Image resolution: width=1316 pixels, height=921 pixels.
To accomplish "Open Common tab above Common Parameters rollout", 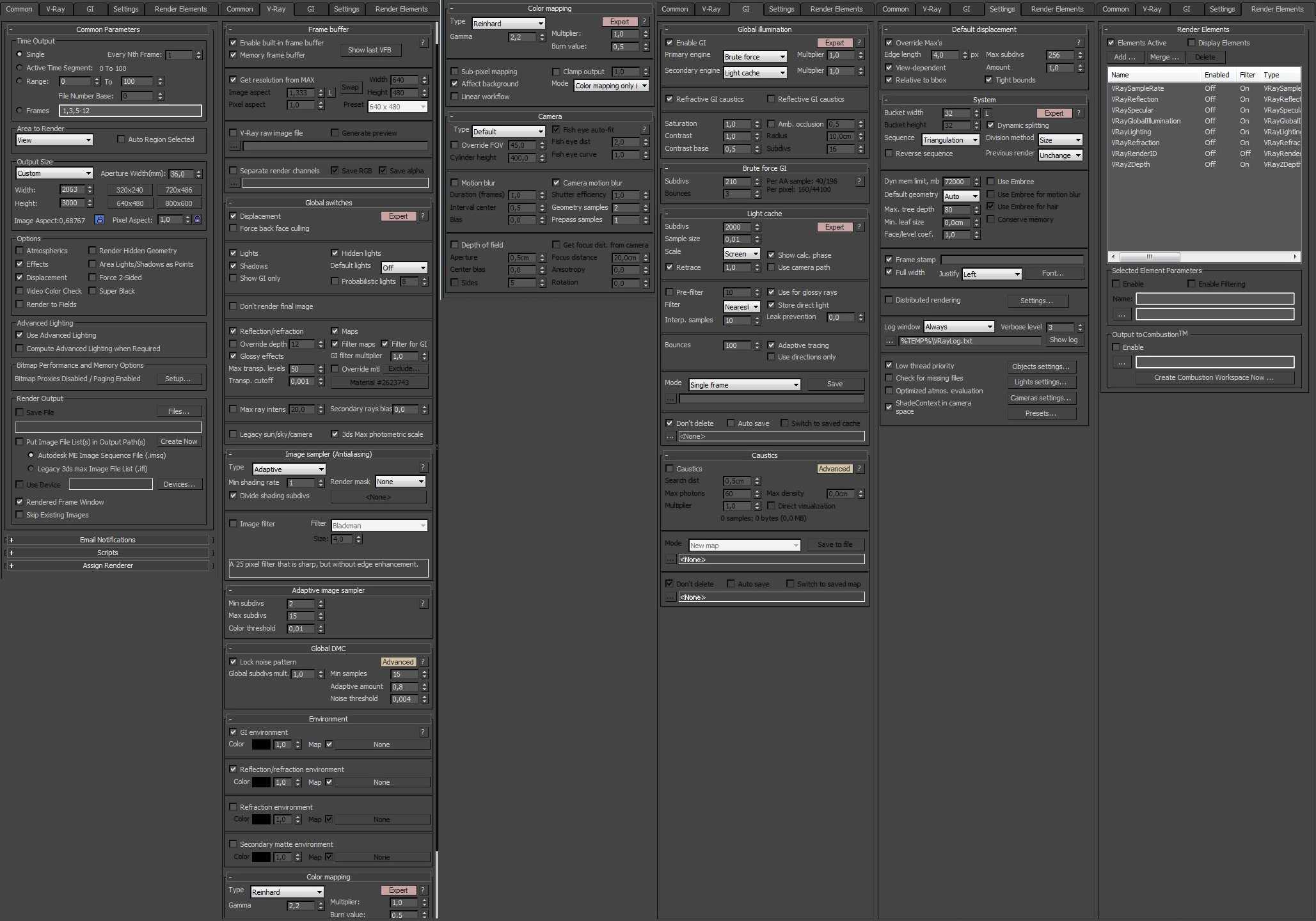I will click(19, 9).
